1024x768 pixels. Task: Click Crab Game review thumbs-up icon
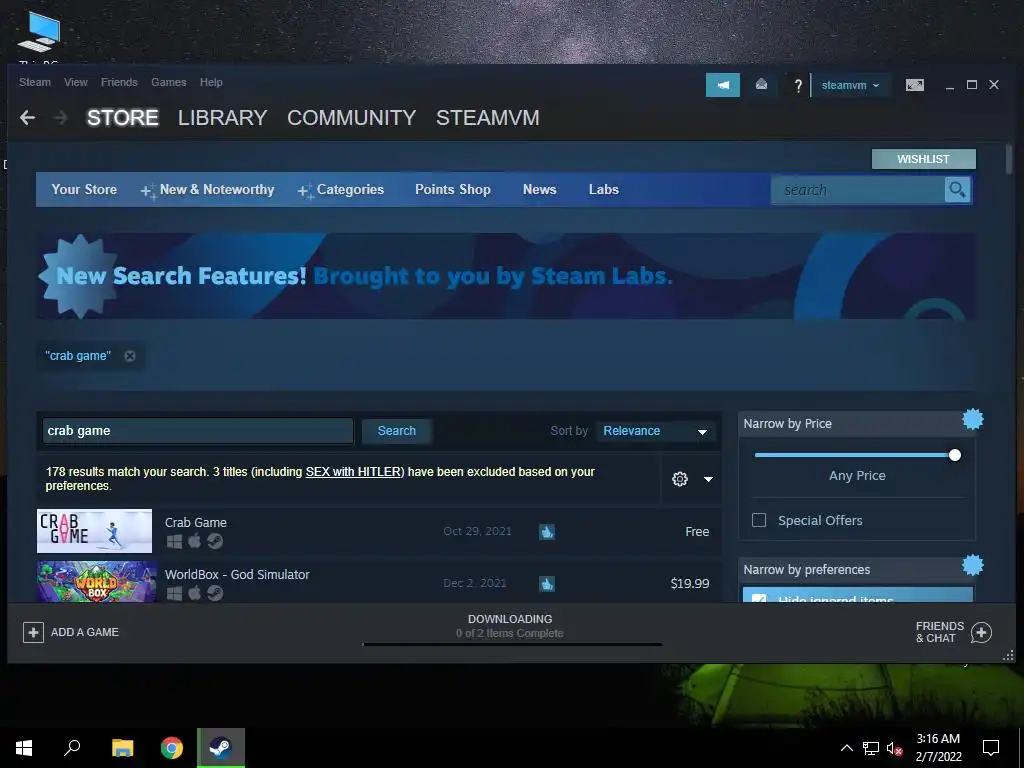[547, 532]
